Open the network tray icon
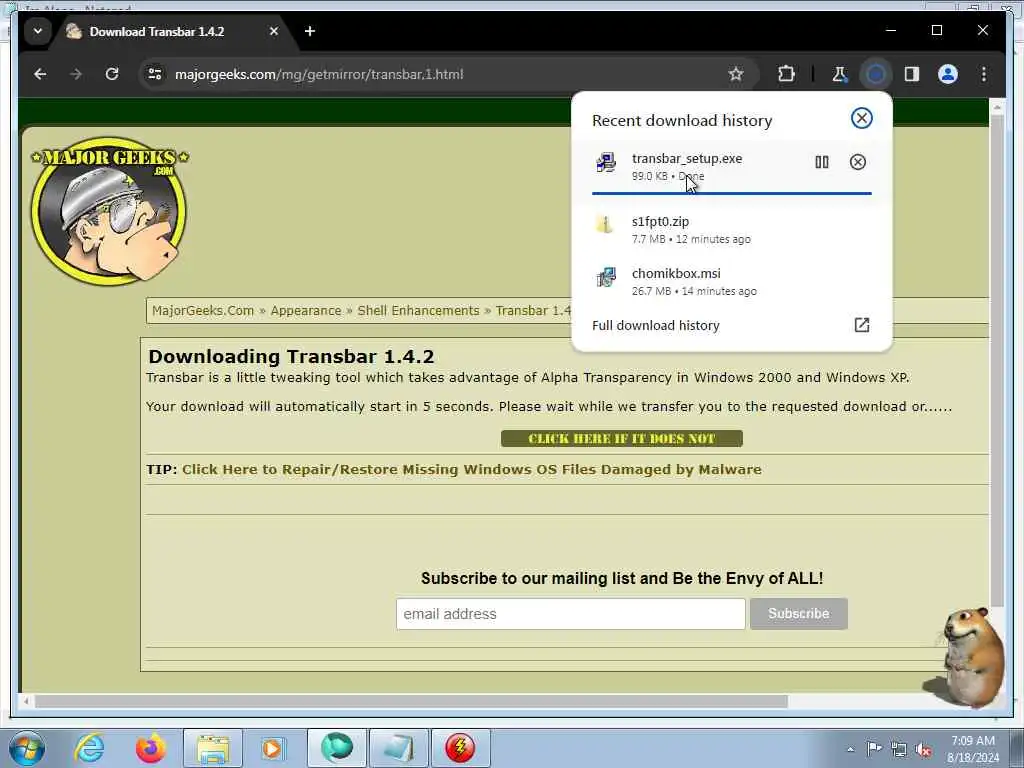Screen dimensions: 1024x768 tap(899, 750)
